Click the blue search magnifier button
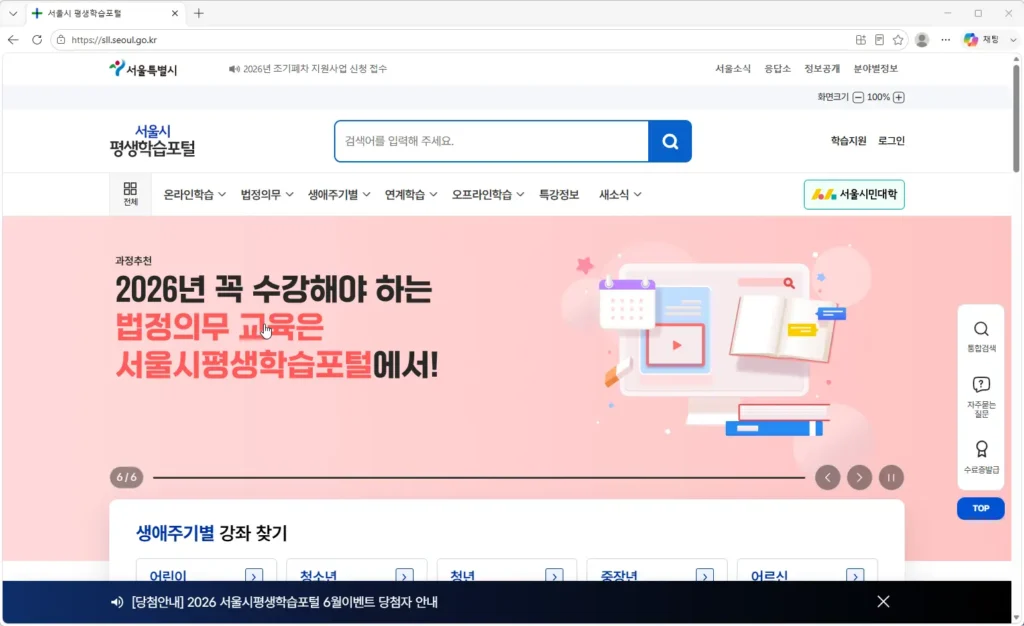1024x626 pixels. click(x=669, y=141)
